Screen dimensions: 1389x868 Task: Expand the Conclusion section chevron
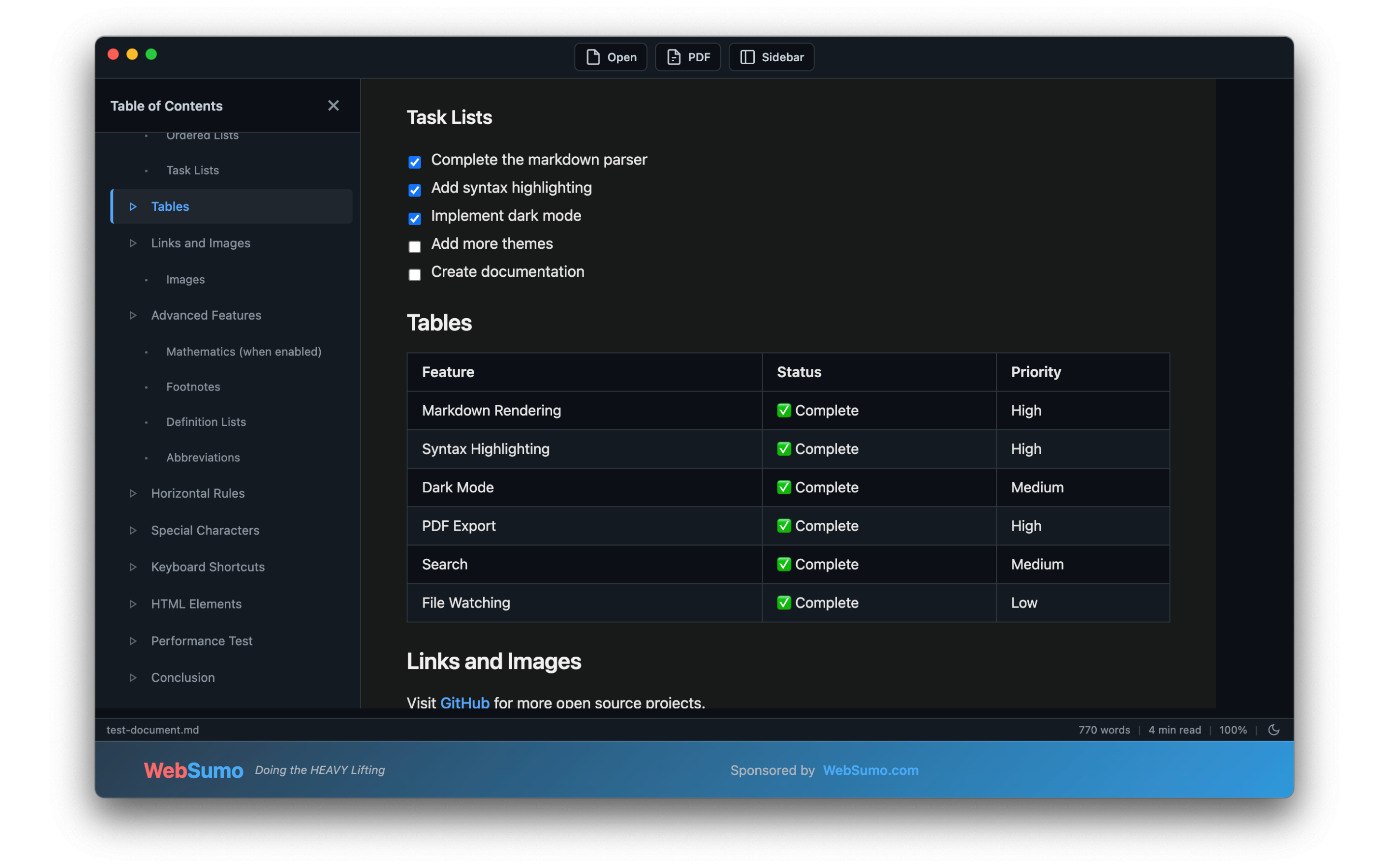coord(133,678)
